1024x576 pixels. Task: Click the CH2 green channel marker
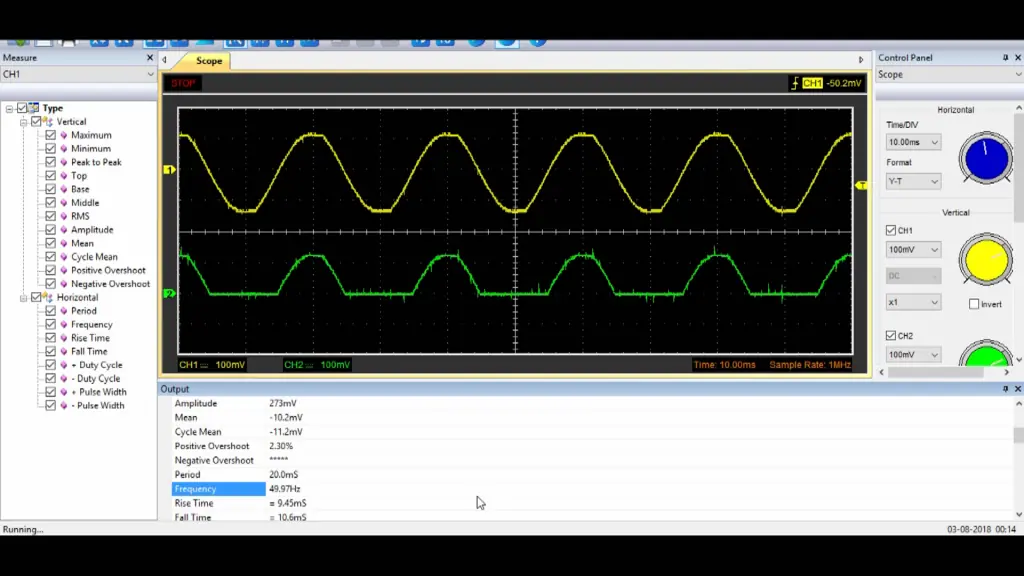click(x=169, y=294)
